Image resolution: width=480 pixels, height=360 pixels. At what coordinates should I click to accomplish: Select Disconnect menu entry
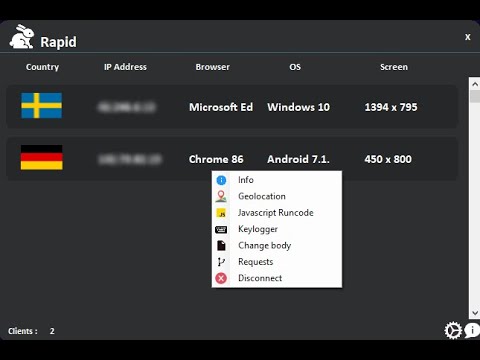click(x=277, y=278)
